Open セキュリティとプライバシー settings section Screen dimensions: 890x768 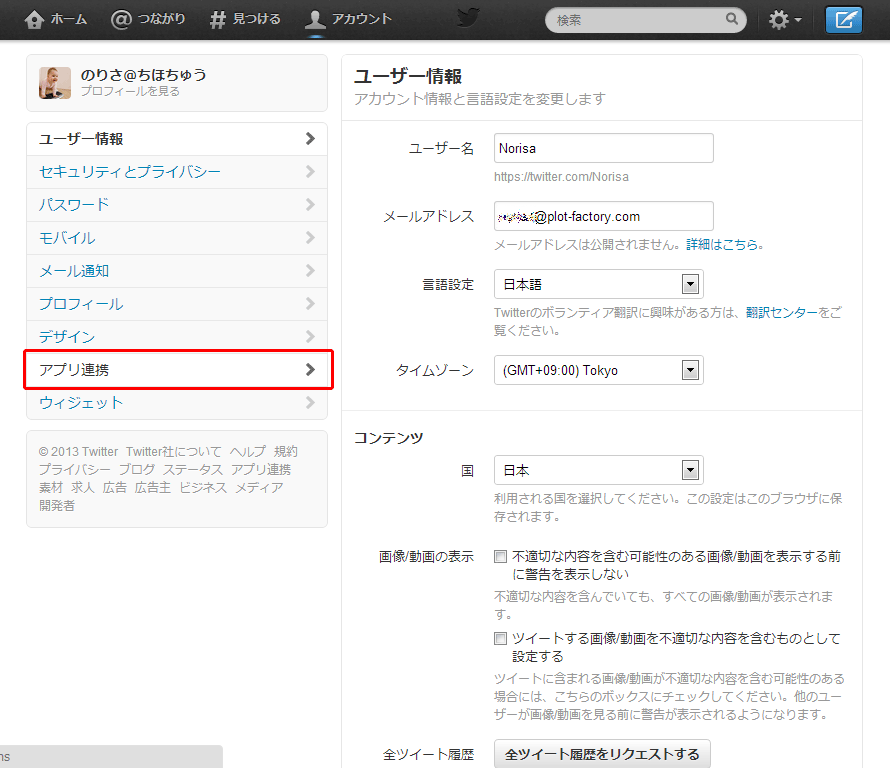click(x=177, y=172)
